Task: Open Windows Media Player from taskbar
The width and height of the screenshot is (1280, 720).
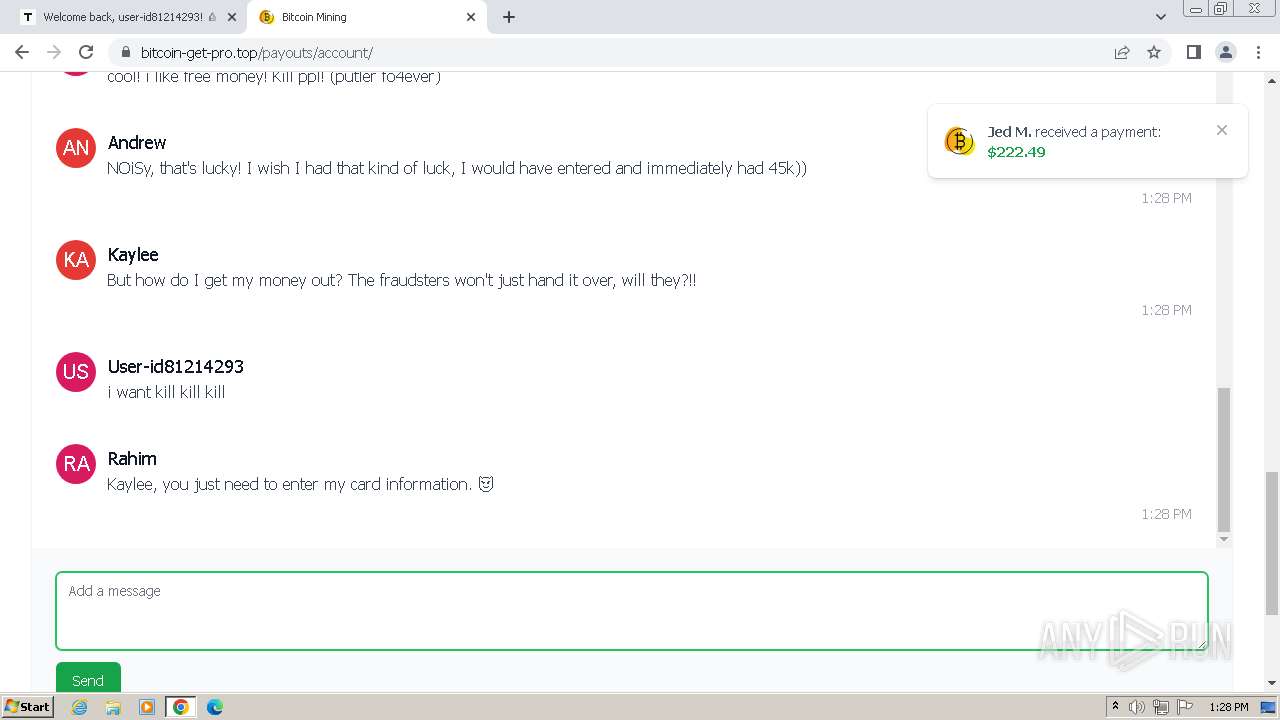Action: [x=147, y=707]
